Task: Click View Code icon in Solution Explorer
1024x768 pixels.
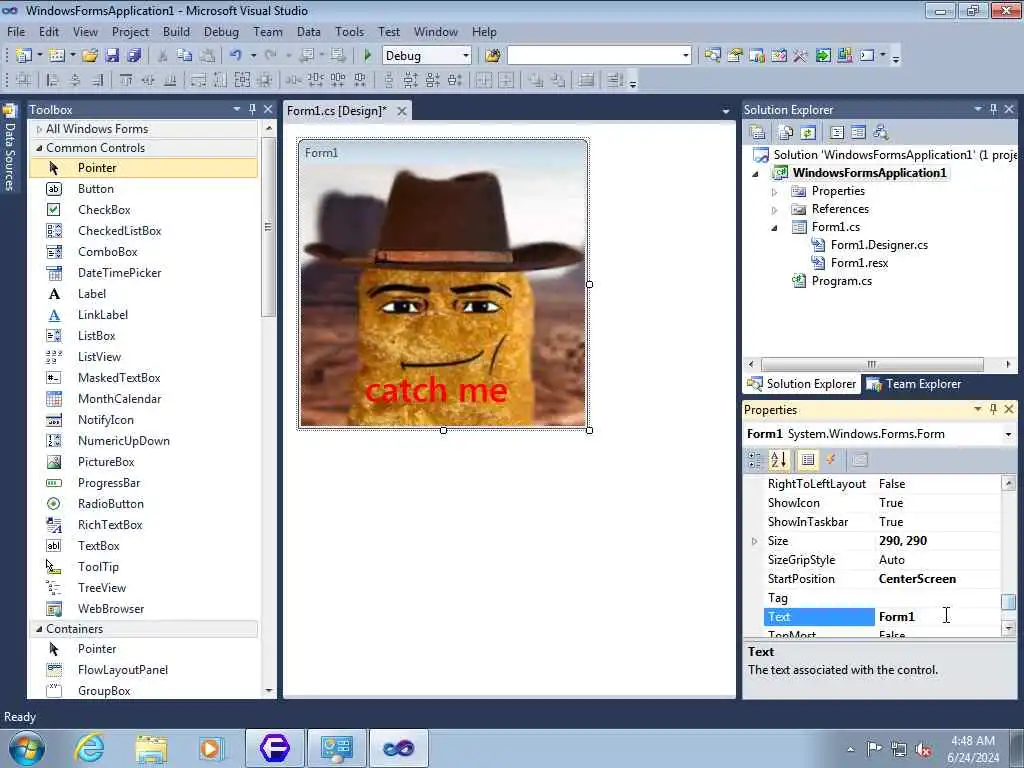Action: point(837,133)
